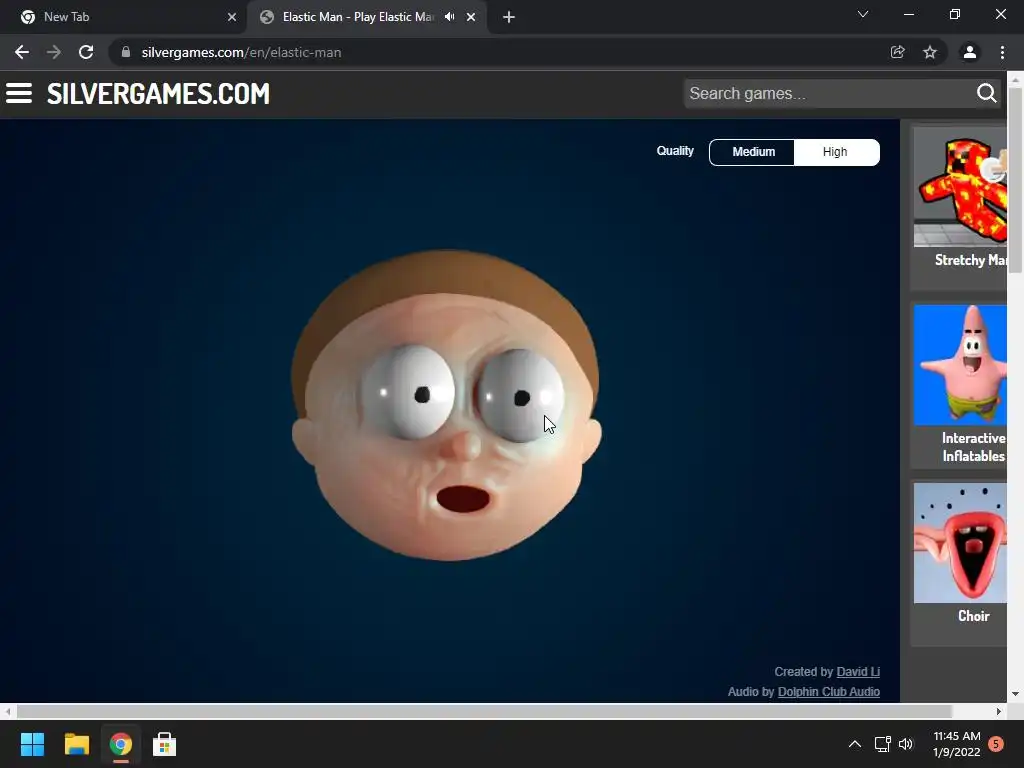Screen dimensions: 1024x768
Task: Open File Explorer from taskbar
Action: tap(76, 744)
